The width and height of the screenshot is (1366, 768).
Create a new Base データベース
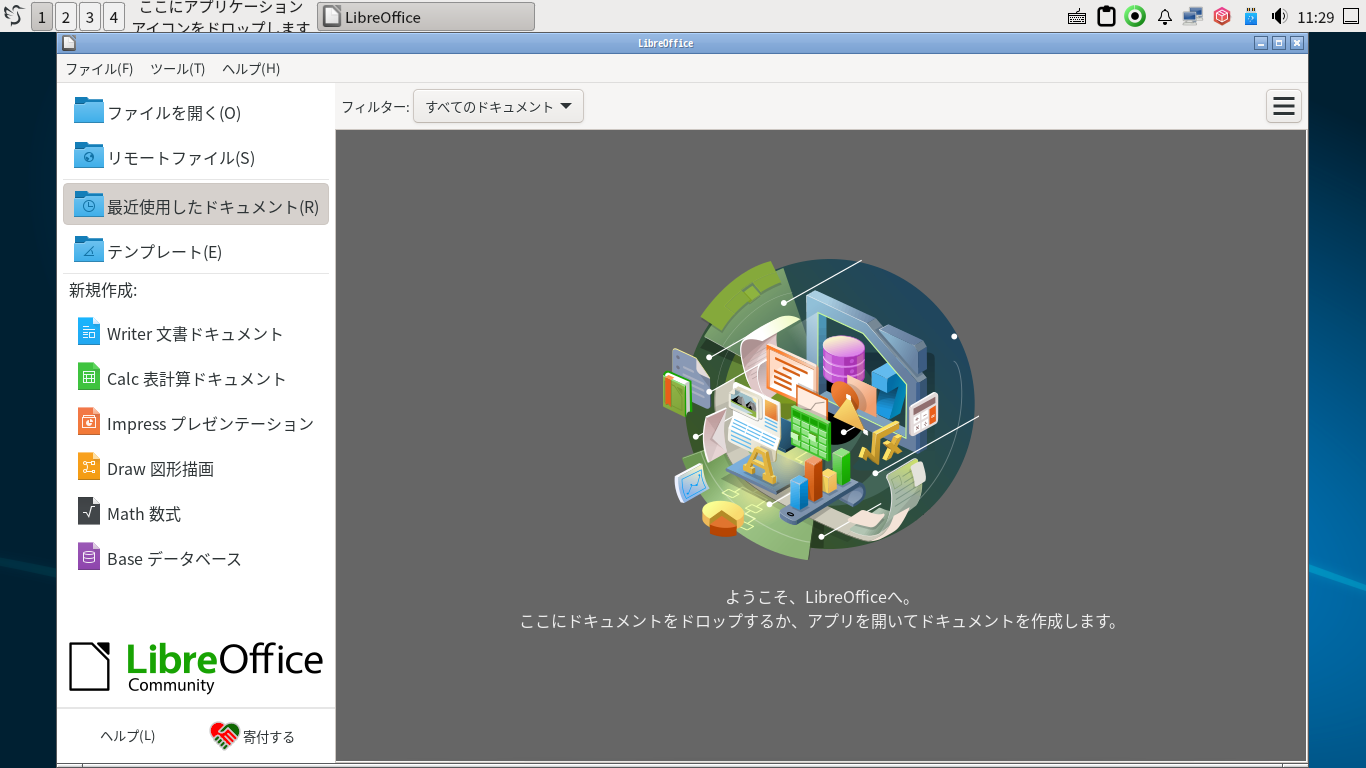(196, 559)
